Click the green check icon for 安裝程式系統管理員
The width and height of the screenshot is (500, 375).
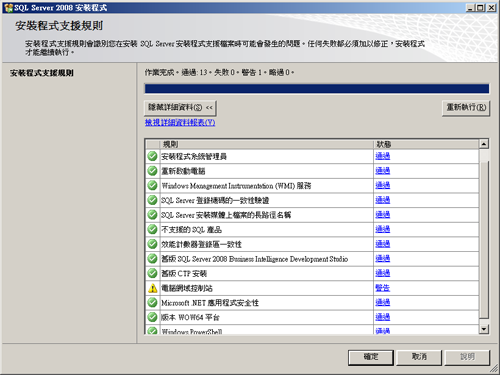(152, 156)
